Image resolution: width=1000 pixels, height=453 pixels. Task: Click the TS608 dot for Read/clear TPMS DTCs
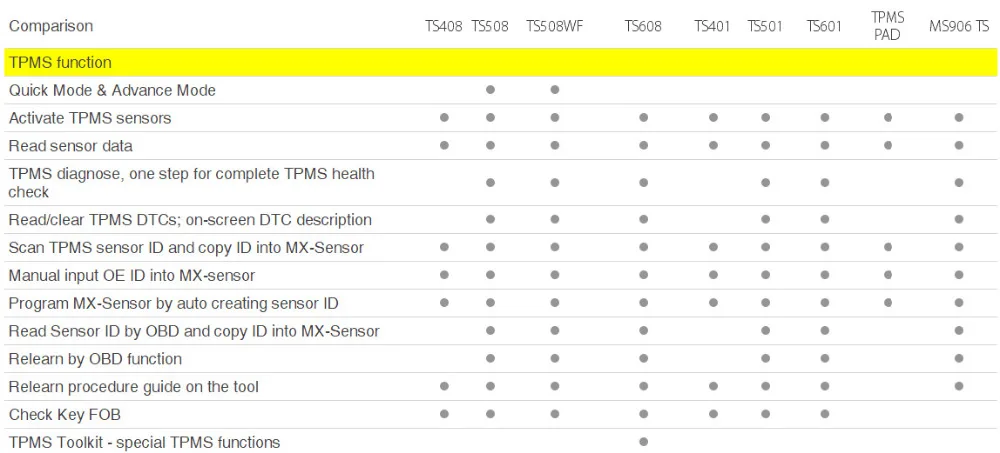643,219
